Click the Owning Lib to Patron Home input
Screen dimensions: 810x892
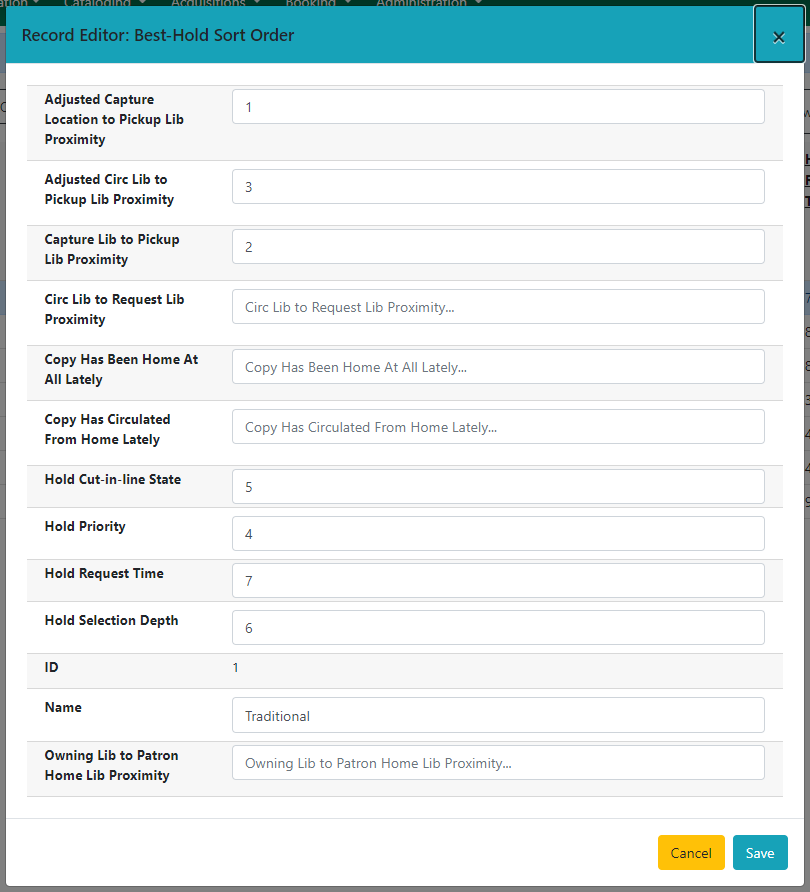(497, 762)
